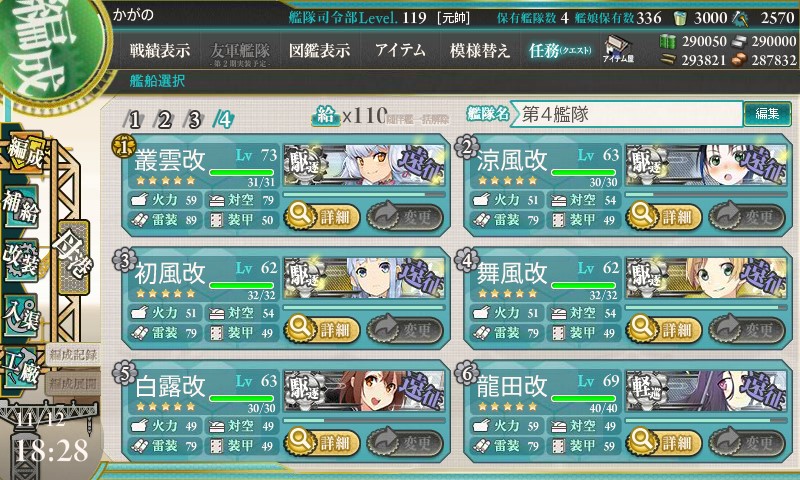Click the 母港 home port icon
The height and width of the screenshot is (480, 800).
pyautogui.click(x=74, y=257)
